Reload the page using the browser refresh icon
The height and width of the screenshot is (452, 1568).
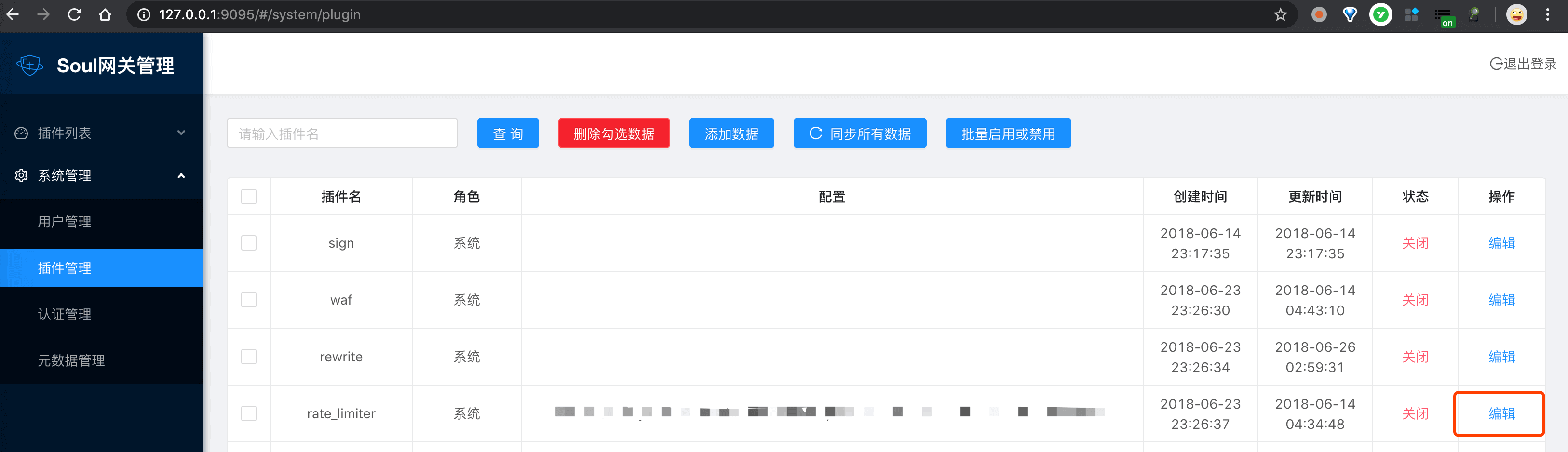[74, 14]
